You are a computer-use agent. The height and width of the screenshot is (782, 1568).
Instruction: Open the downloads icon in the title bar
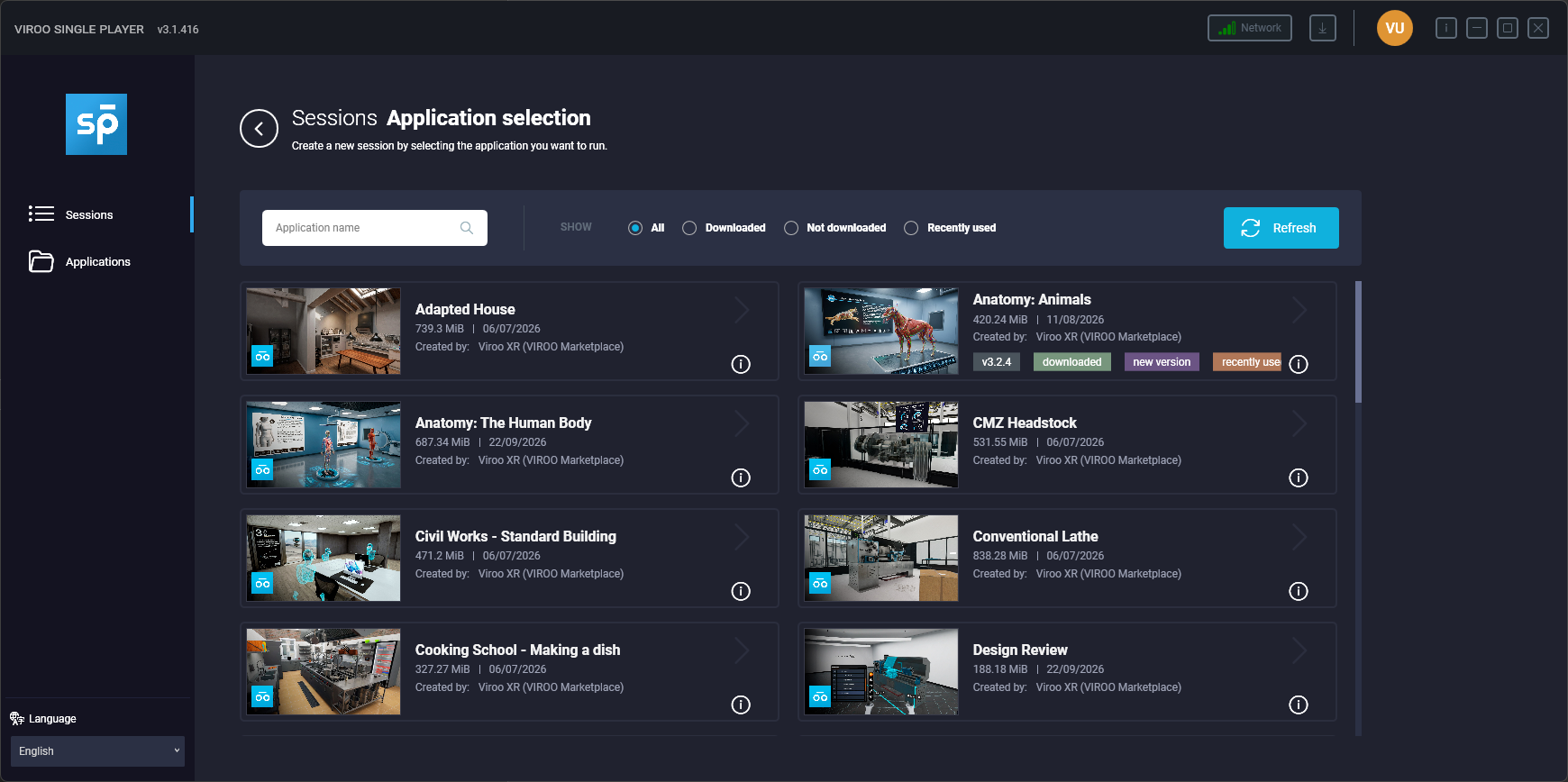(x=1322, y=28)
